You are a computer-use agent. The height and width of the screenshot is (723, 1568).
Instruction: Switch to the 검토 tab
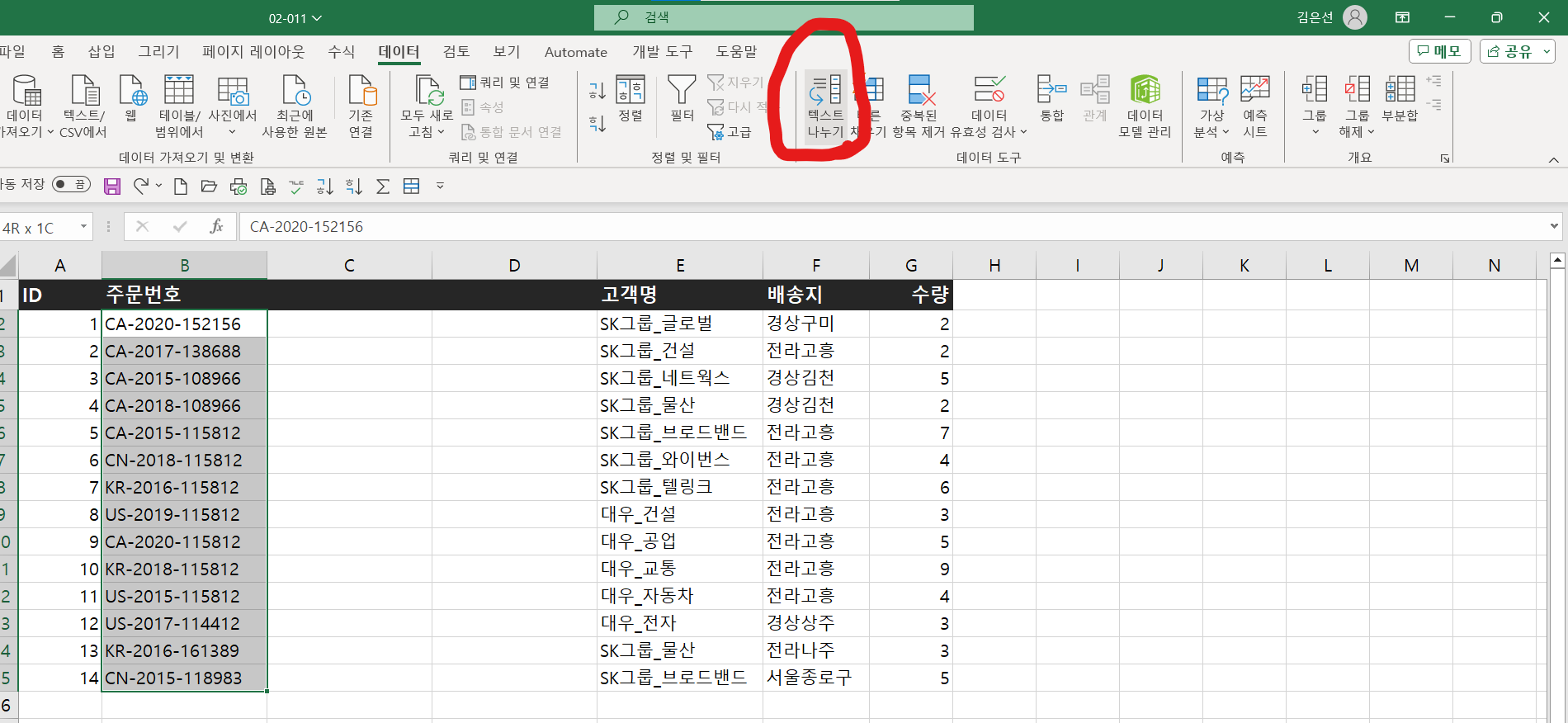point(456,51)
